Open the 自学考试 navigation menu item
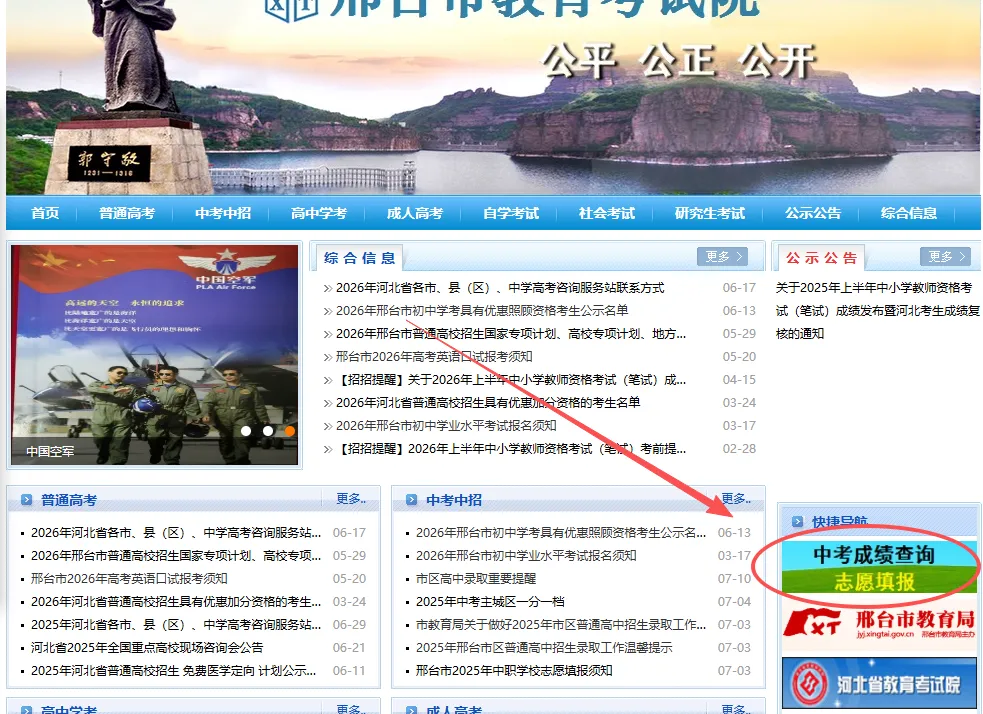Image resolution: width=983 pixels, height=714 pixels. [x=511, y=213]
